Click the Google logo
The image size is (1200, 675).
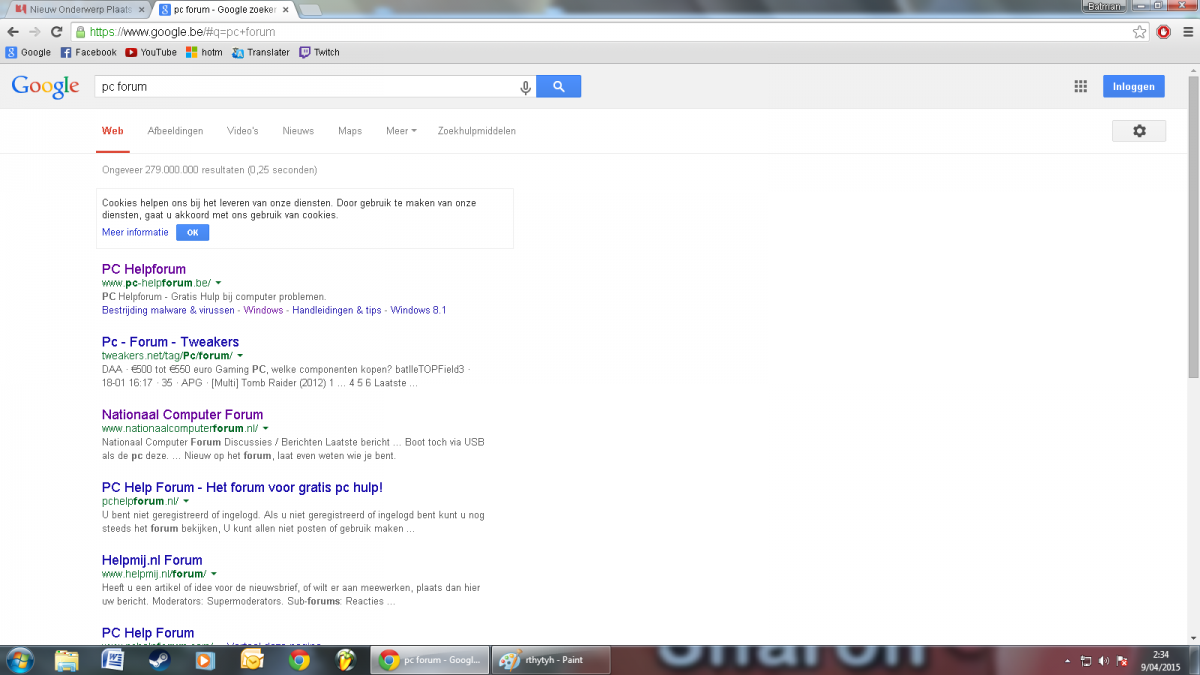tap(45, 86)
